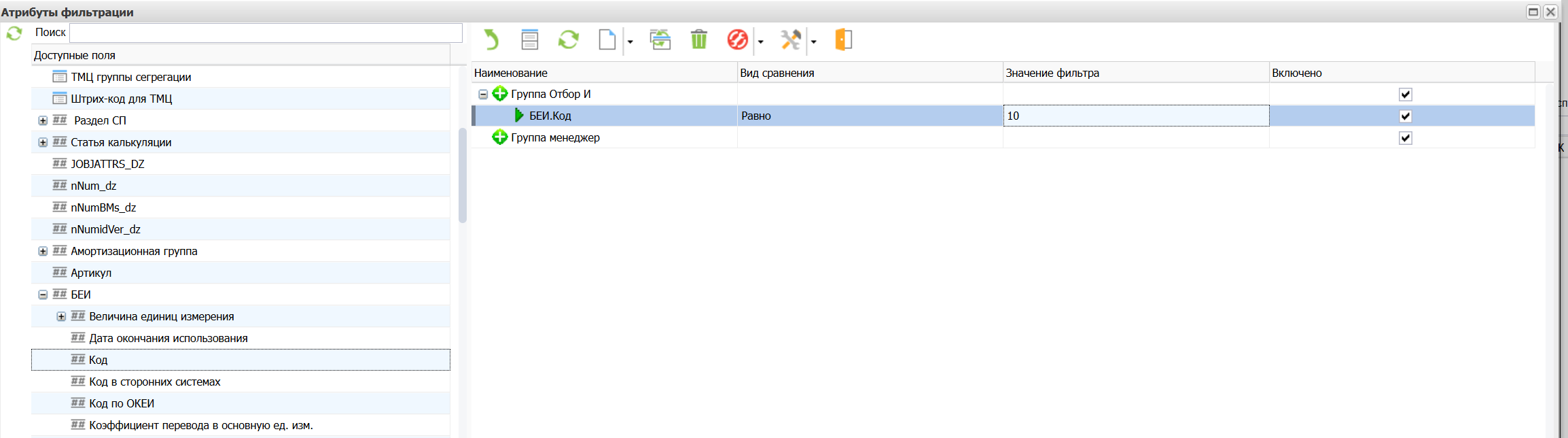The height and width of the screenshot is (438, 1568).
Task: Toggle the Включено checkbox for БЕИ.Код
Action: [x=1405, y=116]
